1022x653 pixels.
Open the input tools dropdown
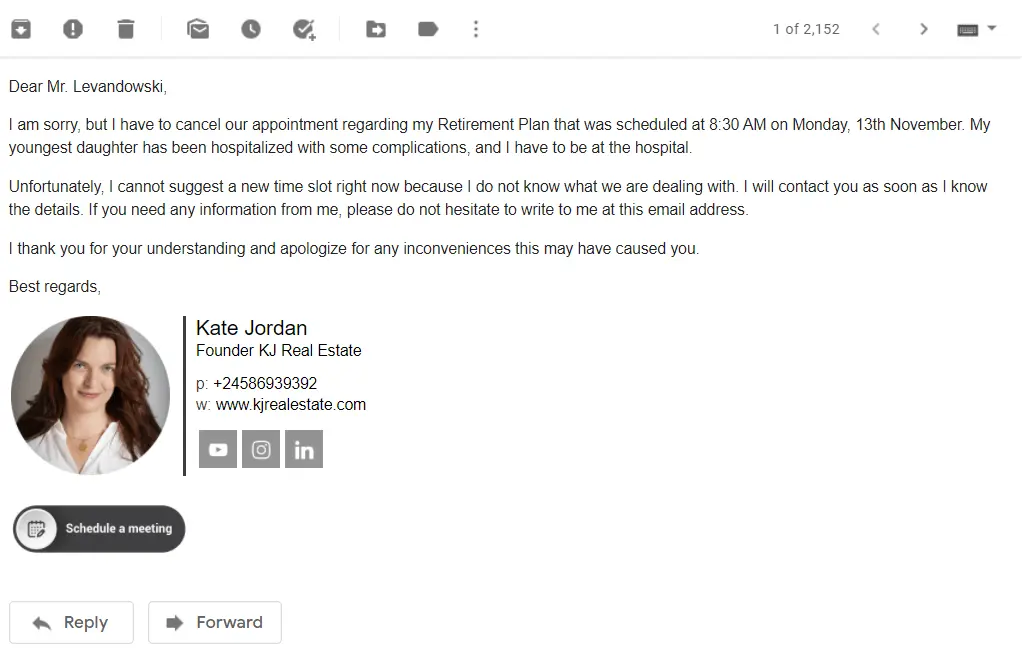click(969, 28)
